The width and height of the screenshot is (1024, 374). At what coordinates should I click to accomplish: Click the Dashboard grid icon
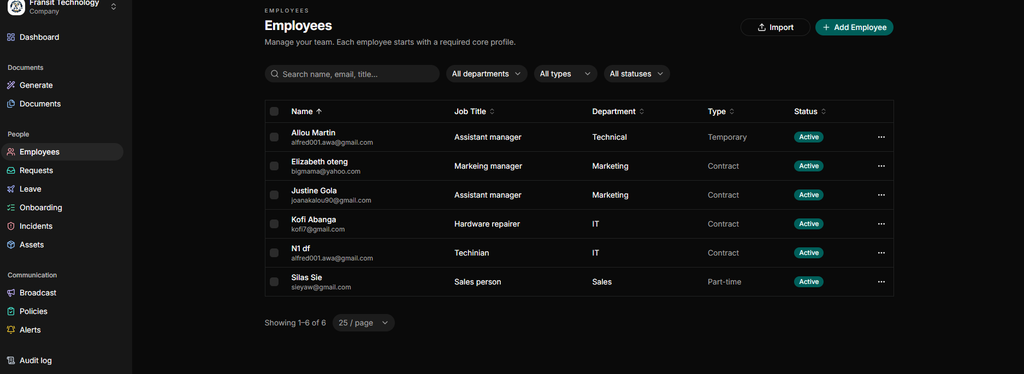10,37
